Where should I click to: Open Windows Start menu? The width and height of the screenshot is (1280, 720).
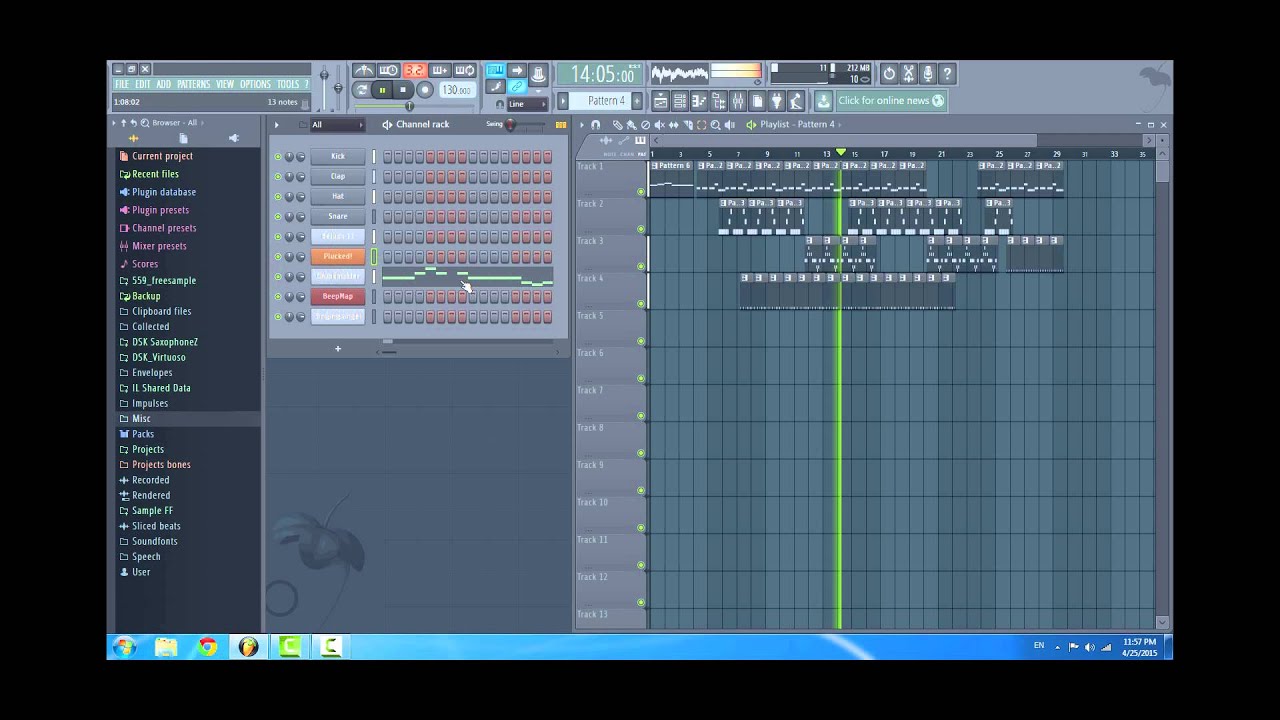point(124,647)
